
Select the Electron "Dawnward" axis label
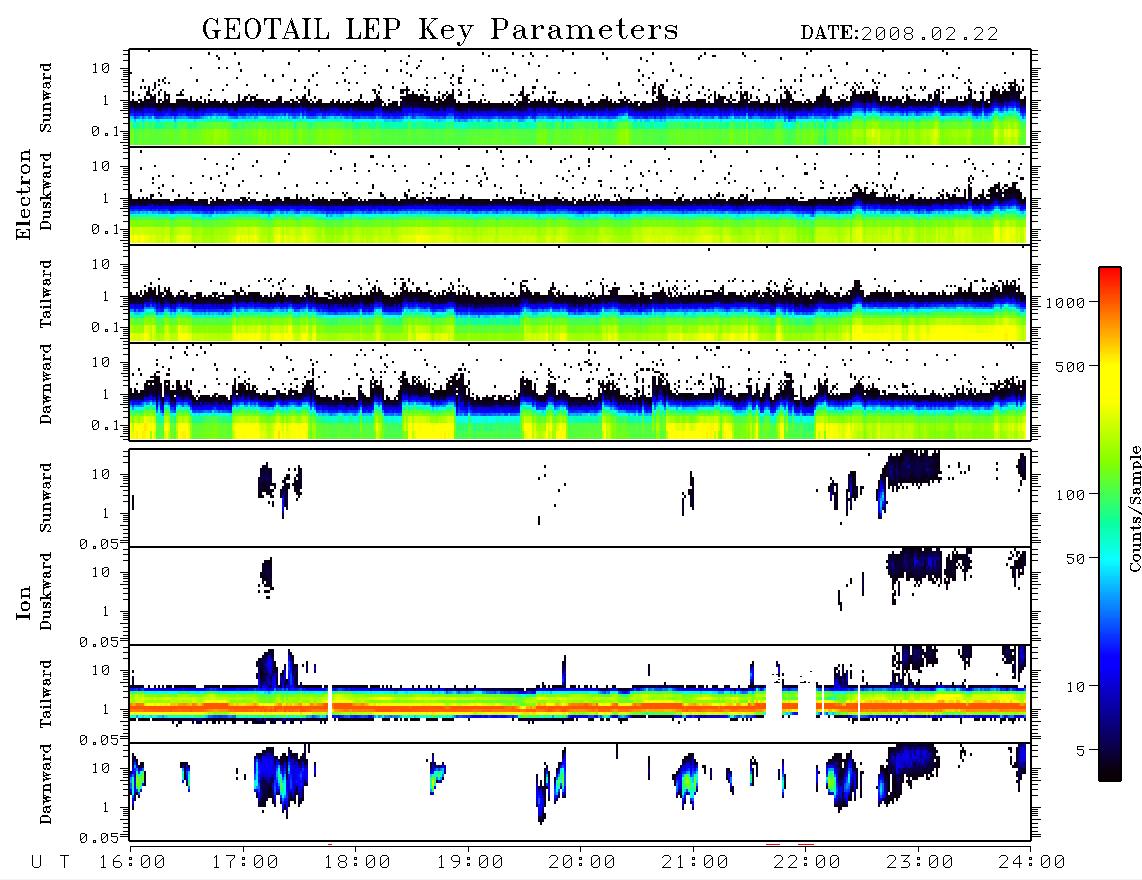46,384
